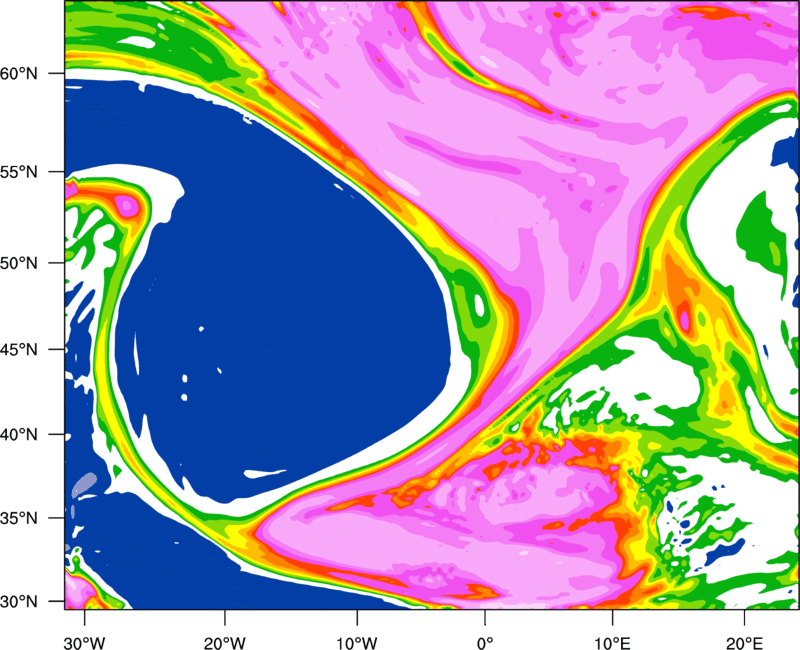Click the 45°N latitude label
Screen dimensions: 800x650
(x=19, y=349)
